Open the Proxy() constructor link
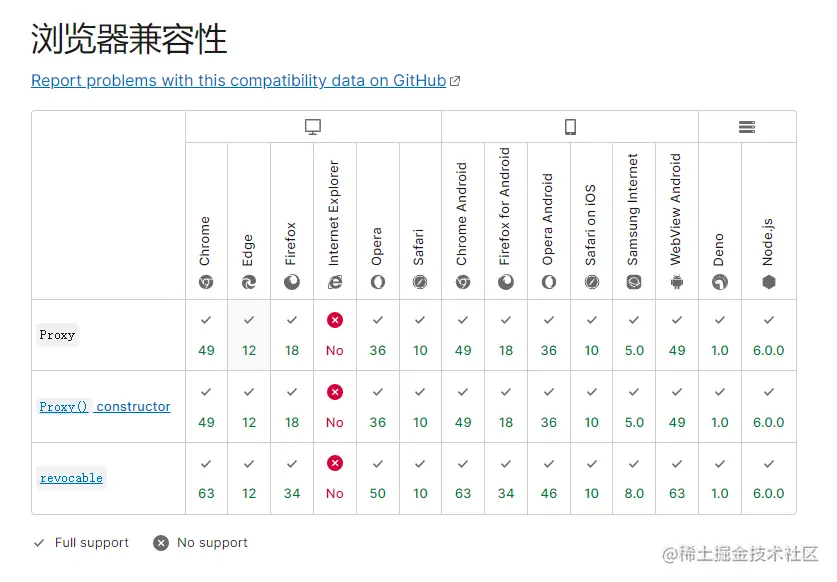 click(x=105, y=406)
